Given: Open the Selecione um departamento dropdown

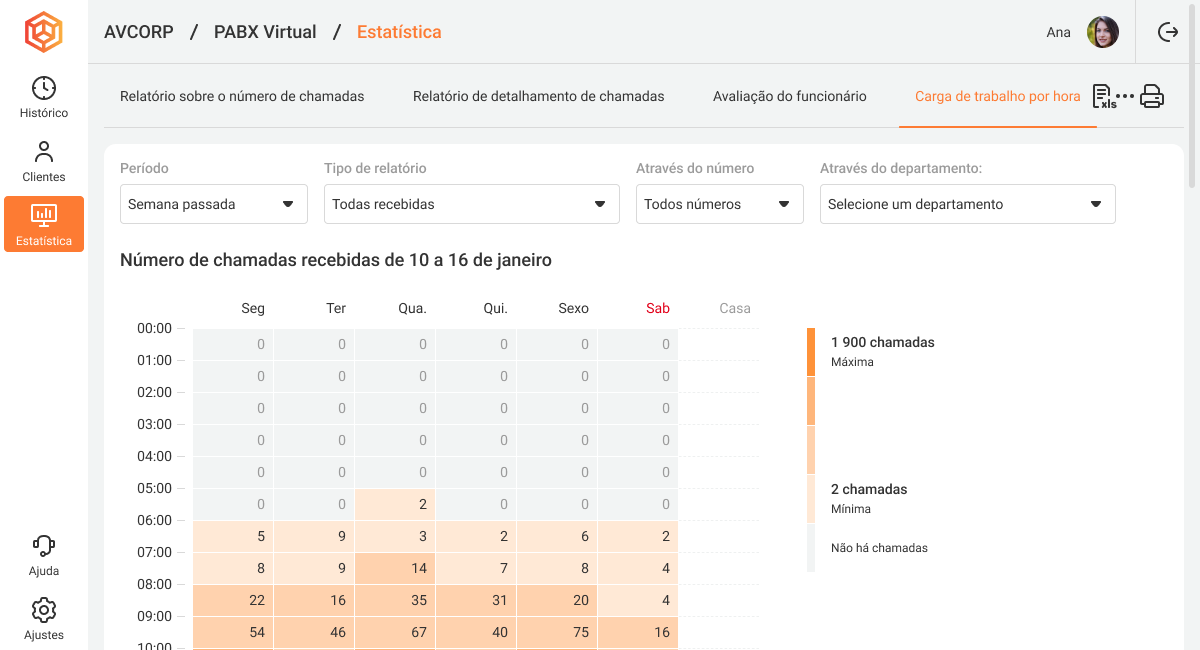Looking at the screenshot, I should point(967,204).
